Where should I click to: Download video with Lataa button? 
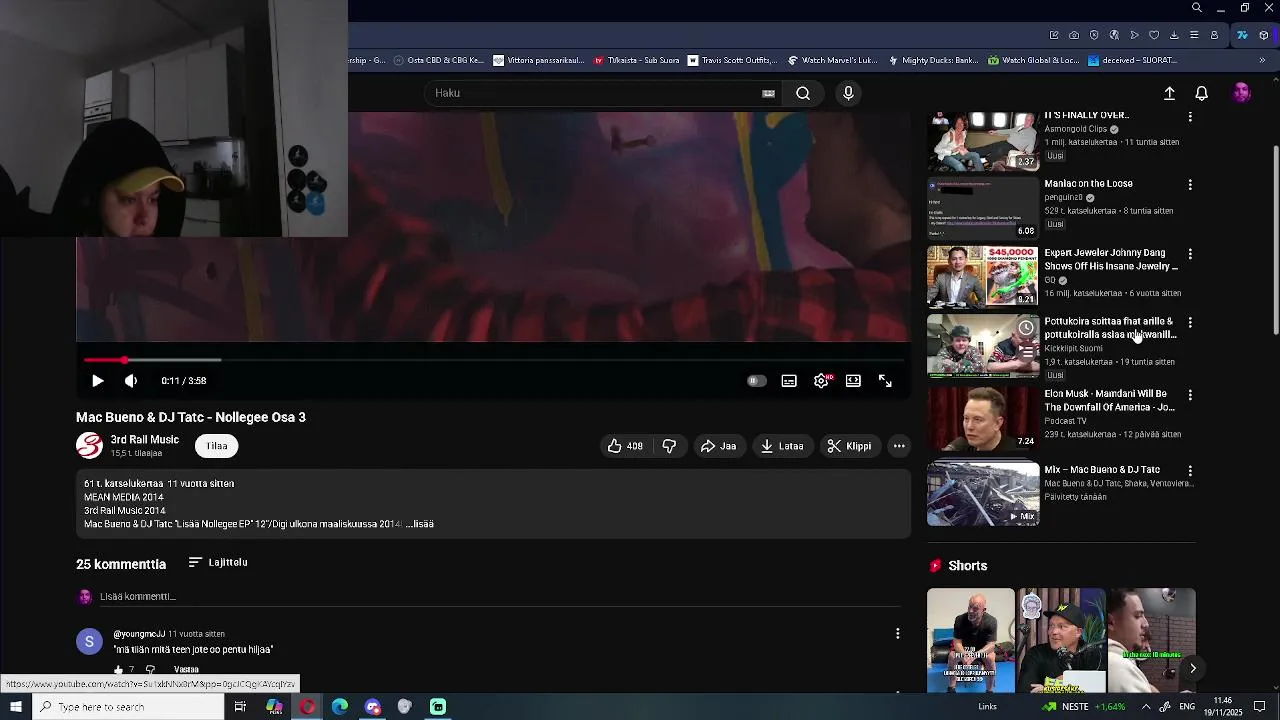[782, 446]
